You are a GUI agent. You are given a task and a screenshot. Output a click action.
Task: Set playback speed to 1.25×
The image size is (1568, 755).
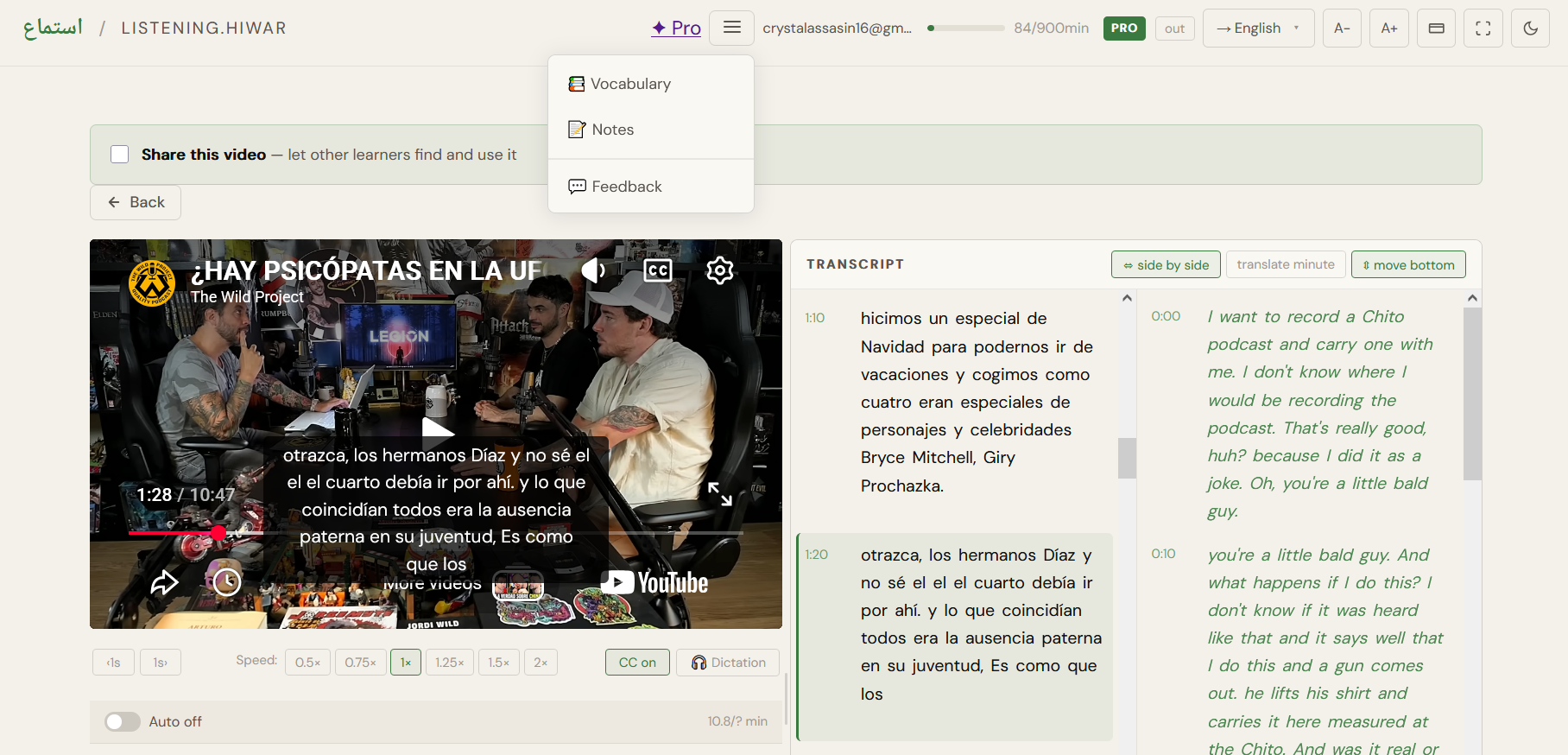(x=450, y=663)
